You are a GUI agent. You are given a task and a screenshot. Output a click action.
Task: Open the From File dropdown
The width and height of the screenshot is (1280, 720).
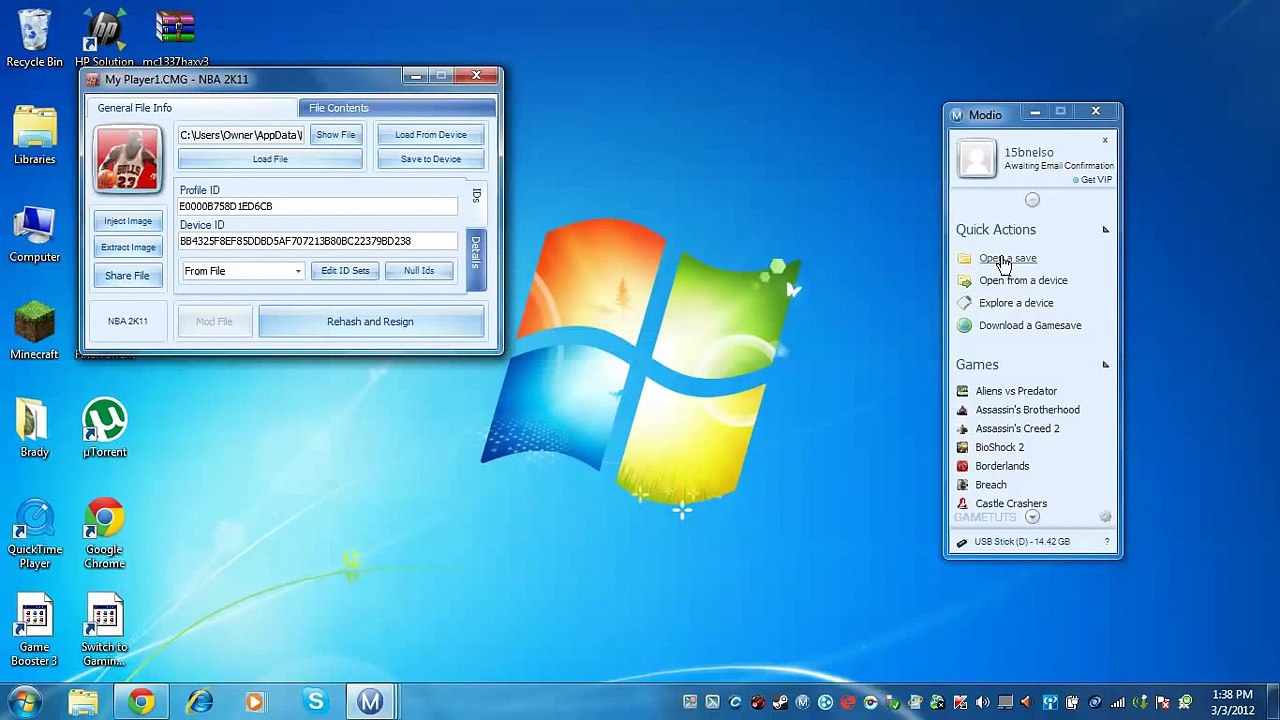tap(243, 271)
